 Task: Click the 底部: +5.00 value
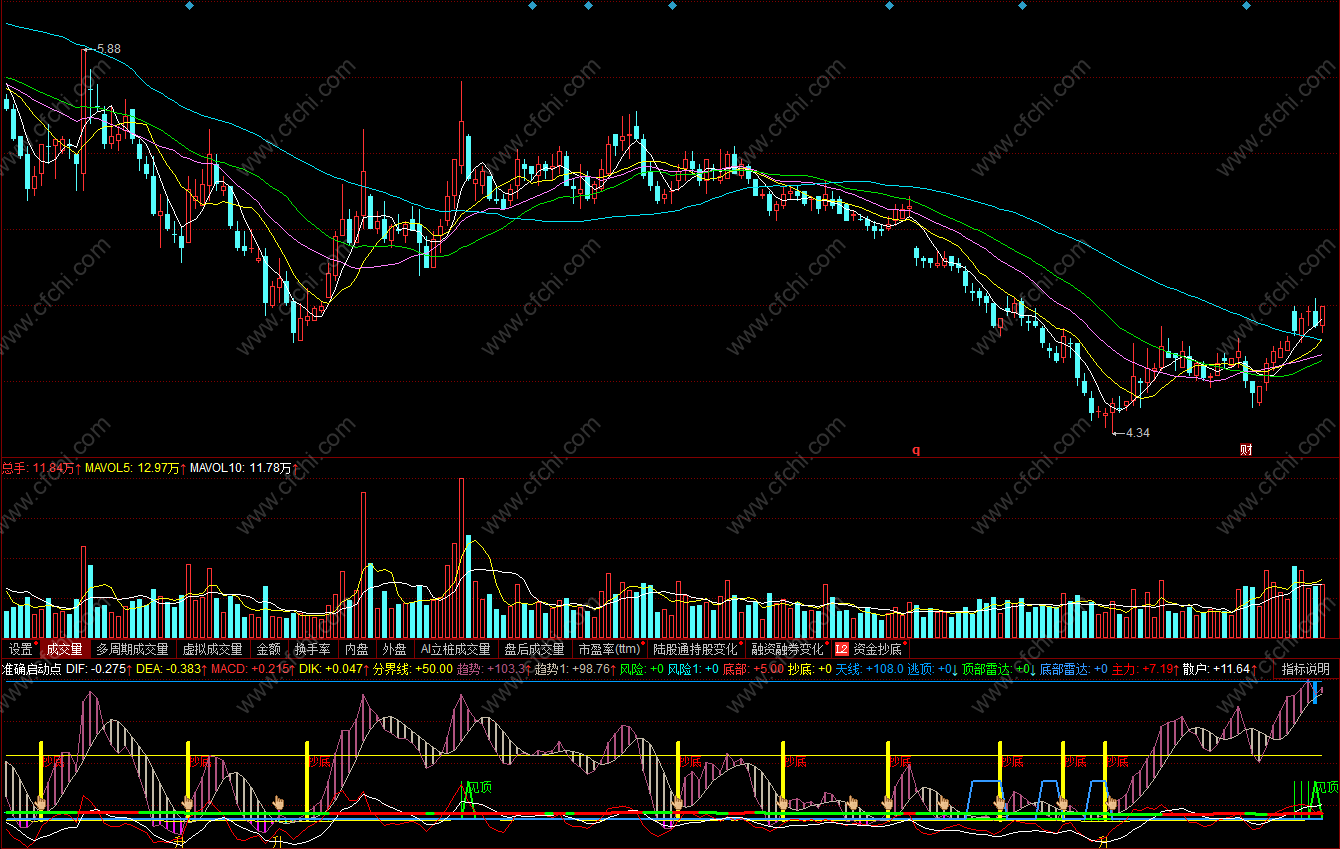(753, 669)
